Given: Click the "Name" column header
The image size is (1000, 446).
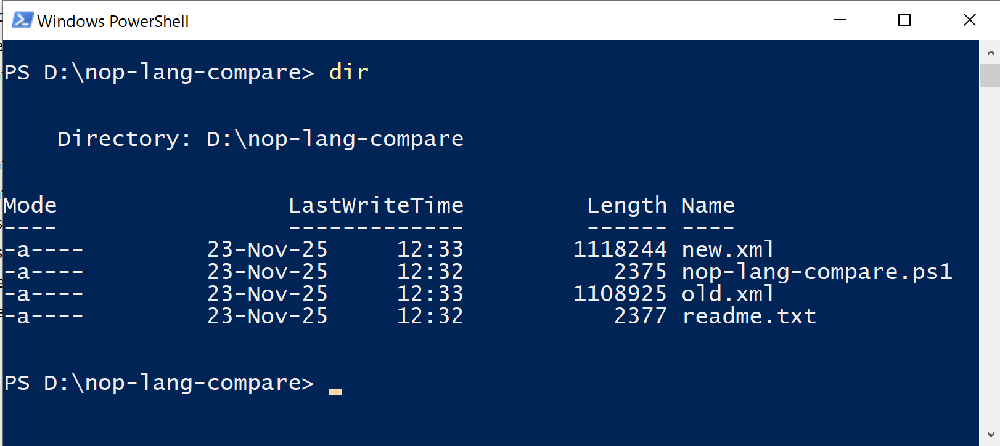Looking at the screenshot, I should (x=708, y=206).
